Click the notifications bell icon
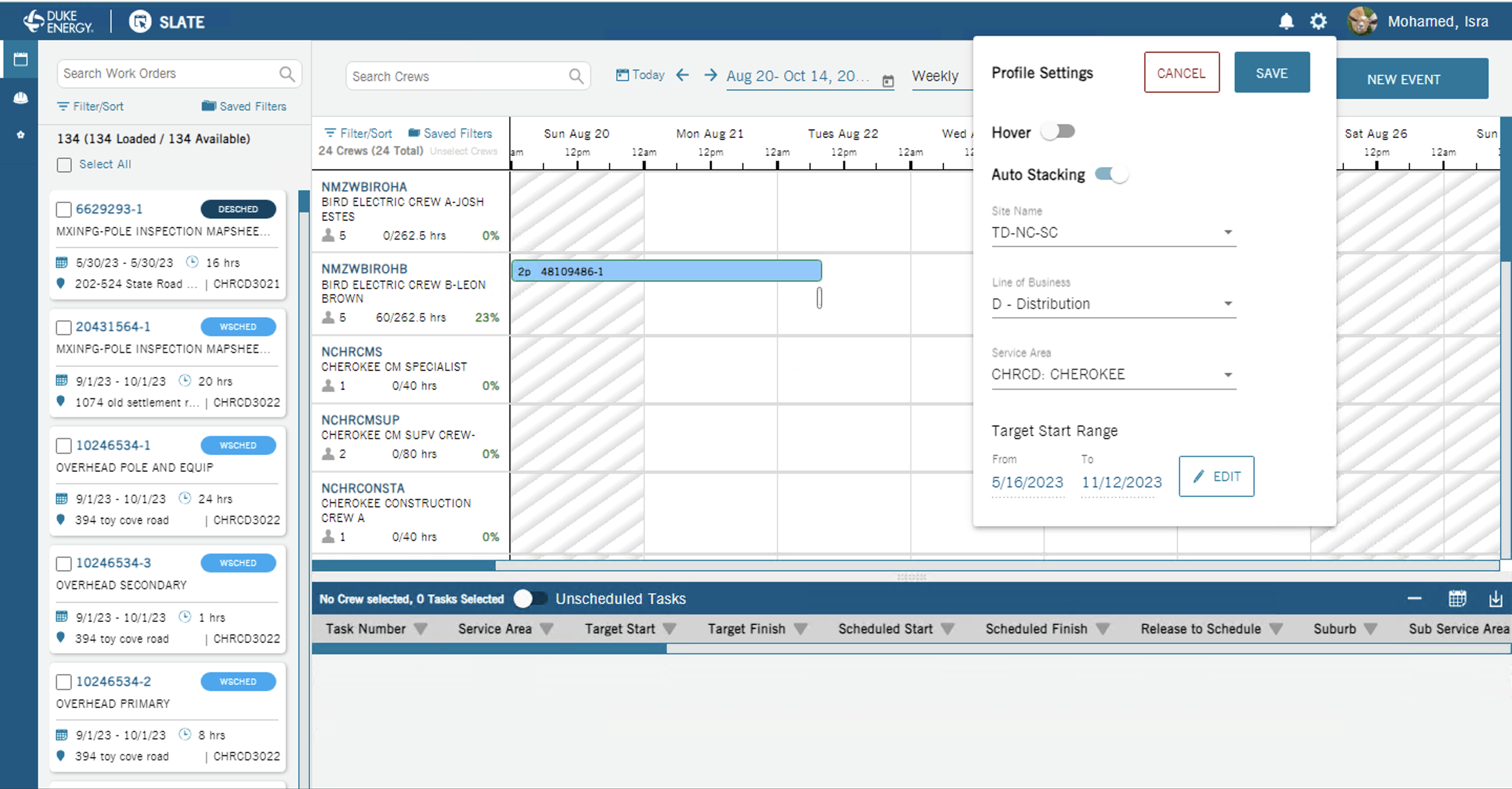Image resolution: width=1512 pixels, height=789 pixels. pyautogui.click(x=1286, y=22)
